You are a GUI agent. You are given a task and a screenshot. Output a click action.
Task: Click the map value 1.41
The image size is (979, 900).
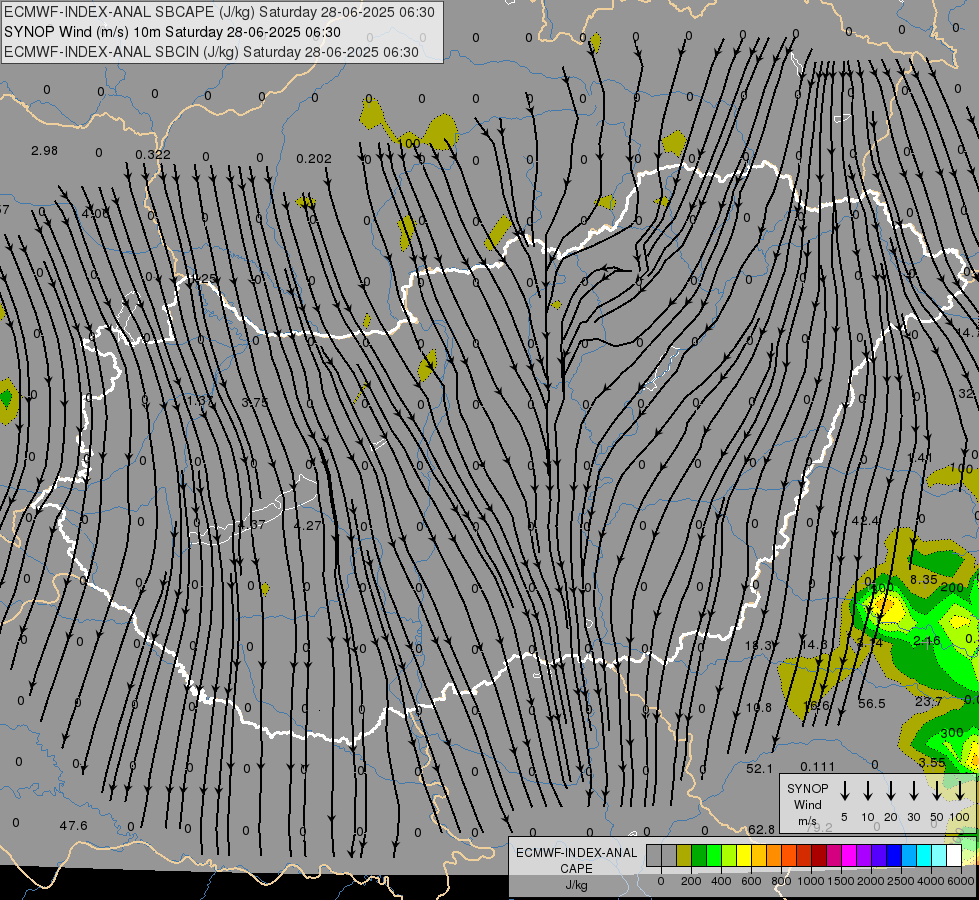click(920, 458)
